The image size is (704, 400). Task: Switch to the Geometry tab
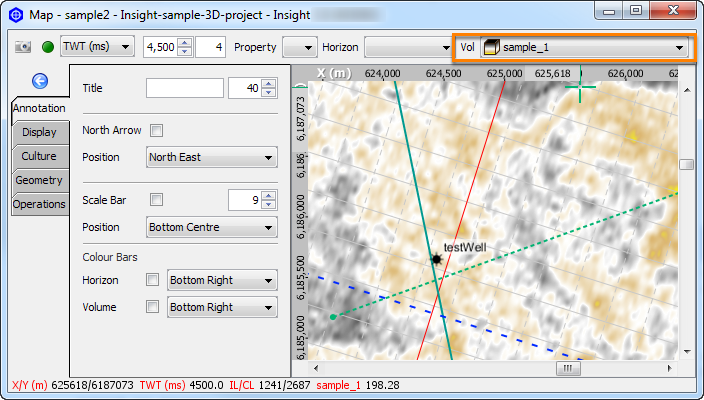click(40, 180)
